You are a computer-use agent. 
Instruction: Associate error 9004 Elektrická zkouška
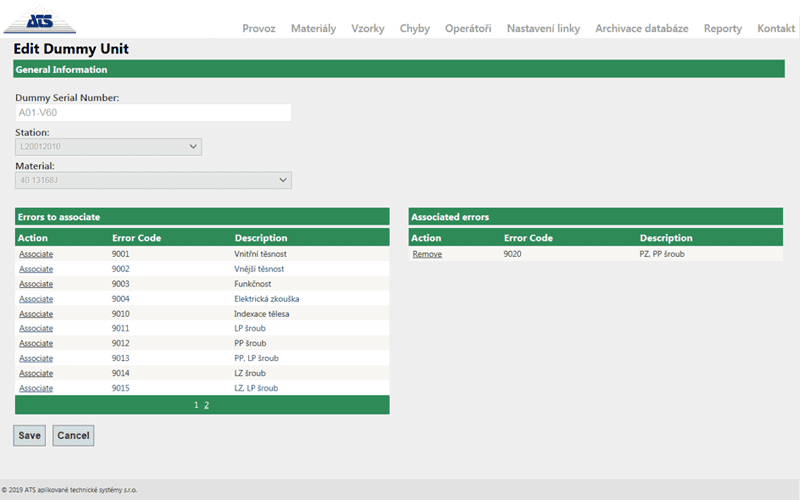coord(36,299)
